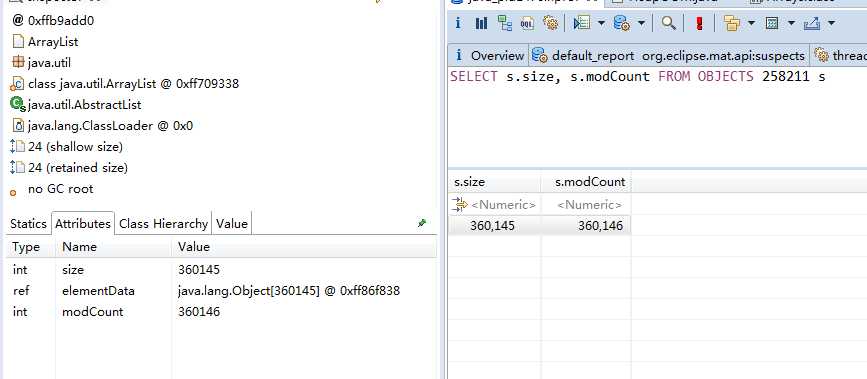The width and height of the screenshot is (867, 379).
Task: Select the elementData attribute row
Action: tap(221, 290)
